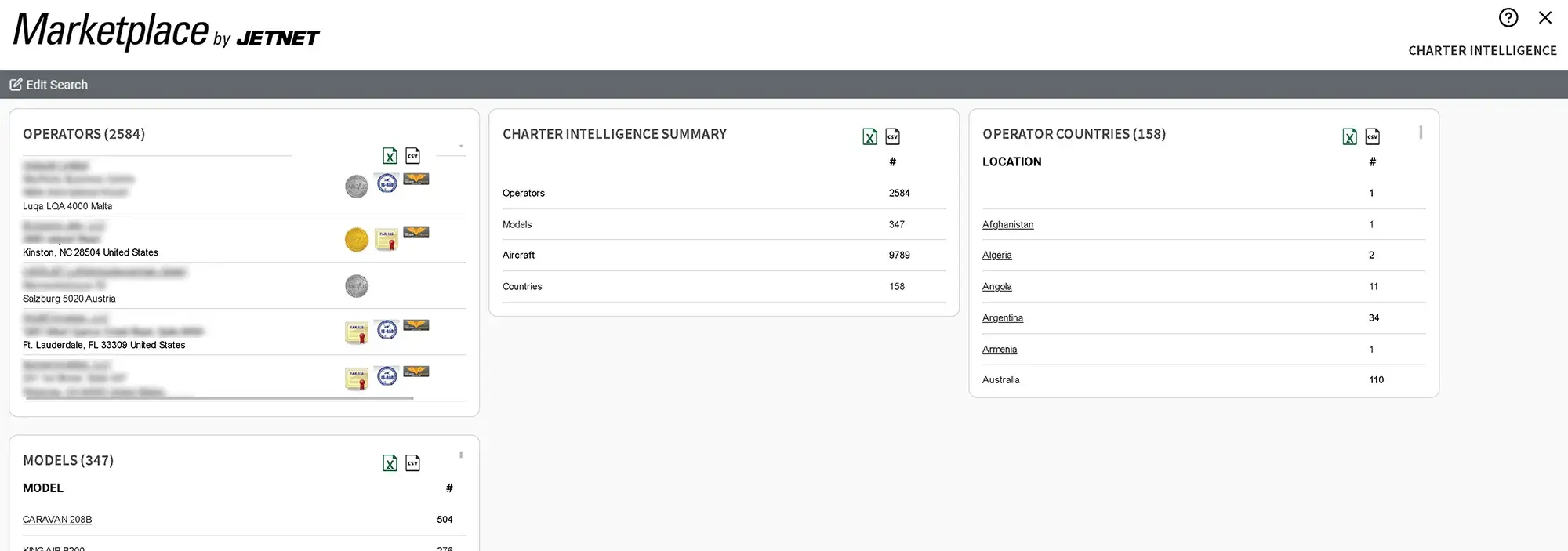Download Charter Intelligence Summary as CSV
Viewport: 1568px width, 551px height.
point(893,137)
